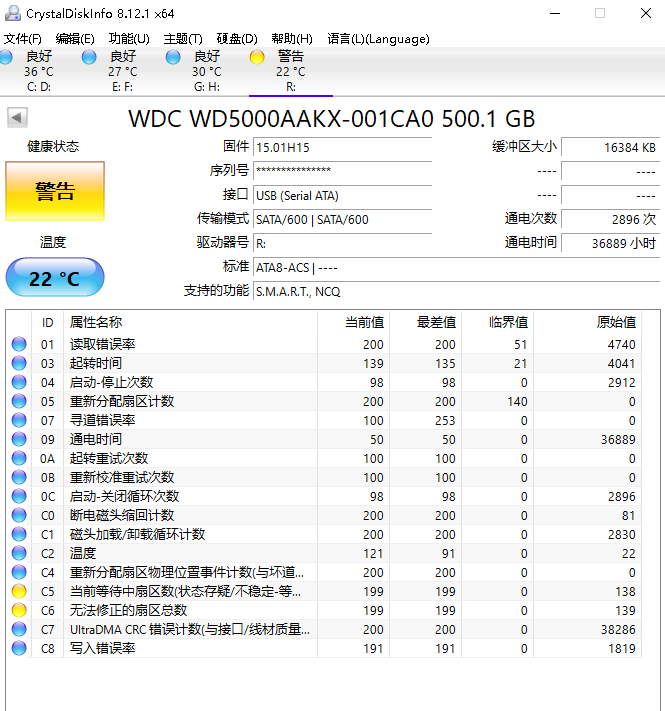Click status orb for attribute 07 寻道错误率

coord(19,420)
